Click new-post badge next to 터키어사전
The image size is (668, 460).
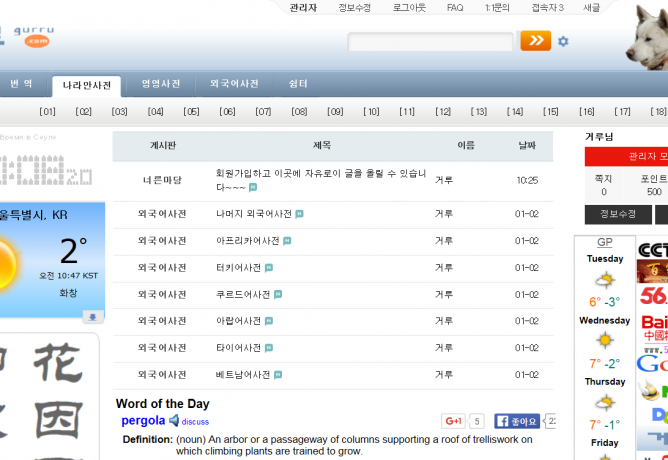tap(269, 268)
